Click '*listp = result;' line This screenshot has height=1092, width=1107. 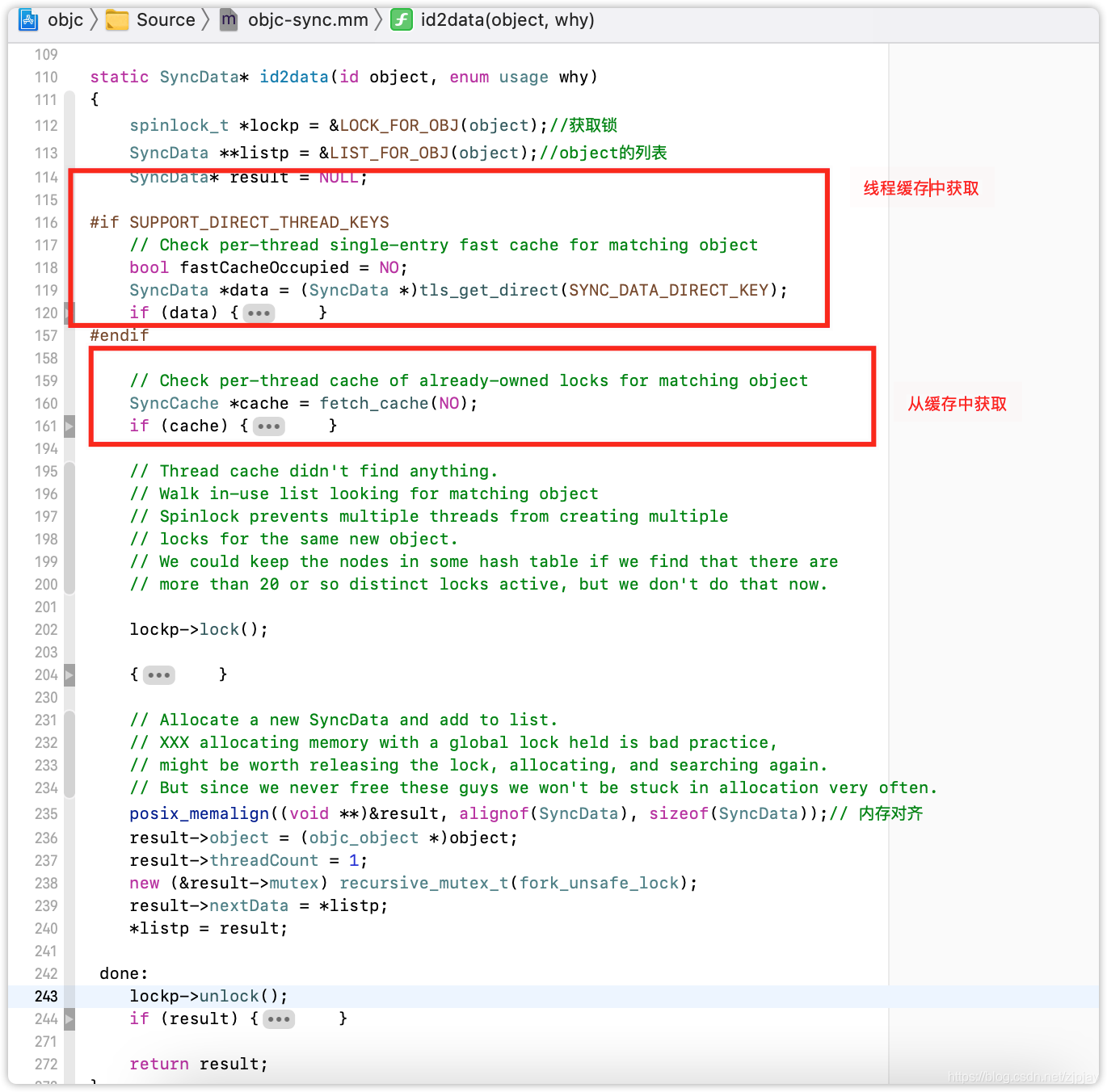(x=208, y=928)
